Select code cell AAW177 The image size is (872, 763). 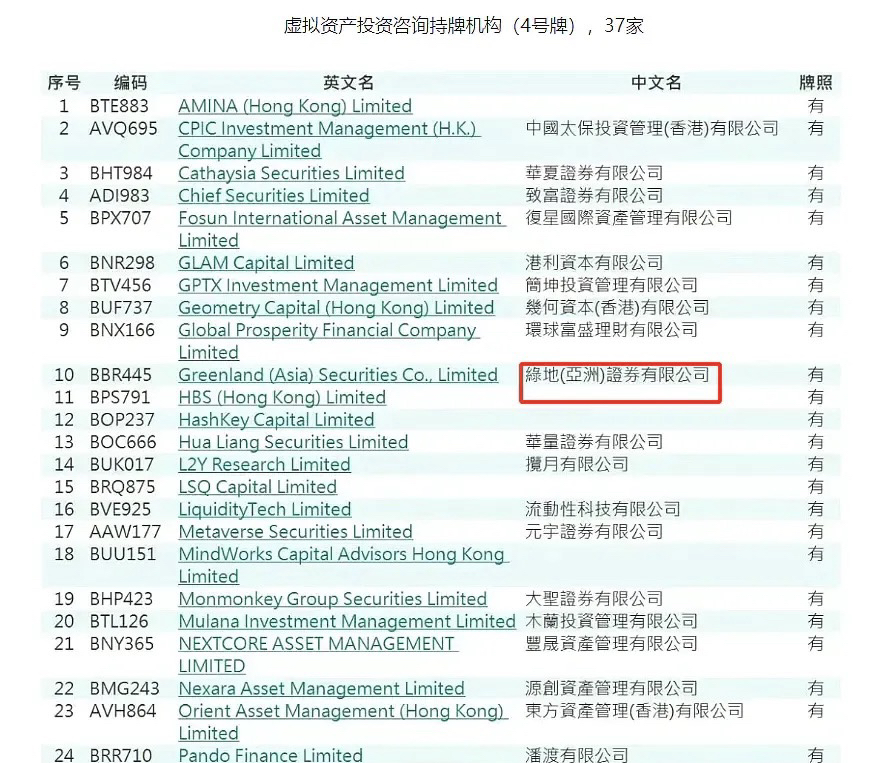pyautogui.click(x=125, y=532)
